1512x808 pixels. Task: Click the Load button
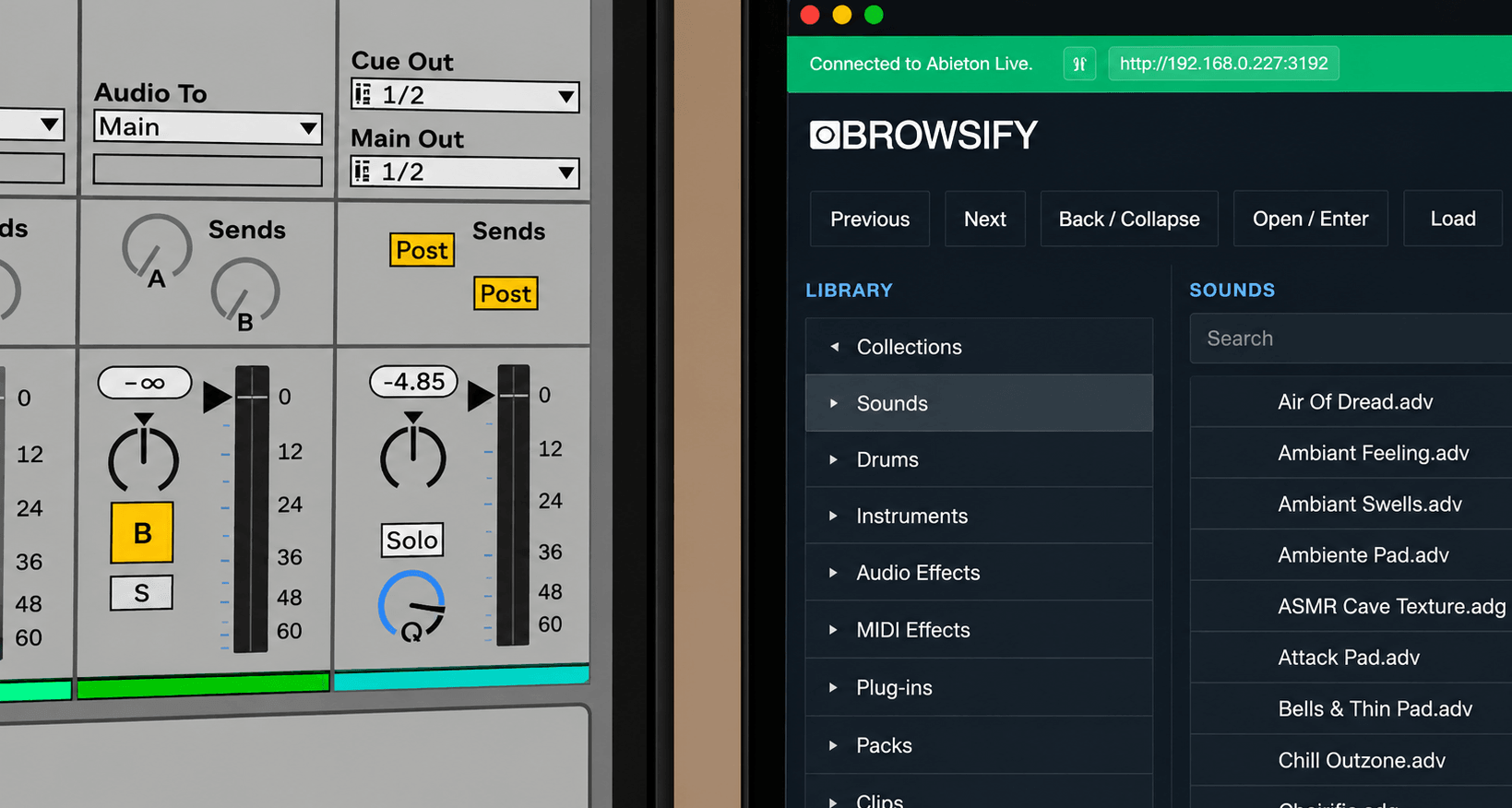pyautogui.click(x=1453, y=219)
